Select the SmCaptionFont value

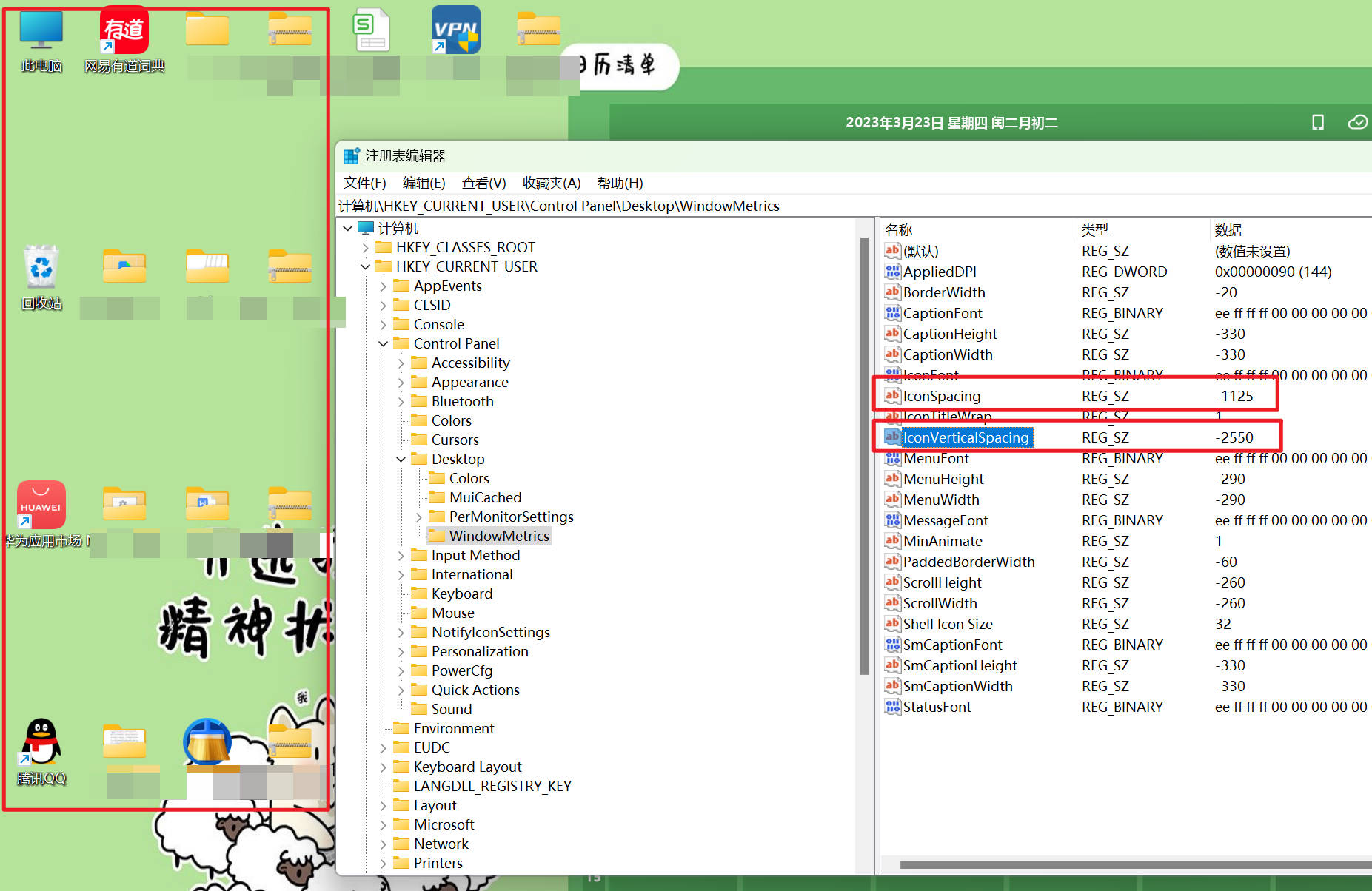pyautogui.click(x=953, y=645)
